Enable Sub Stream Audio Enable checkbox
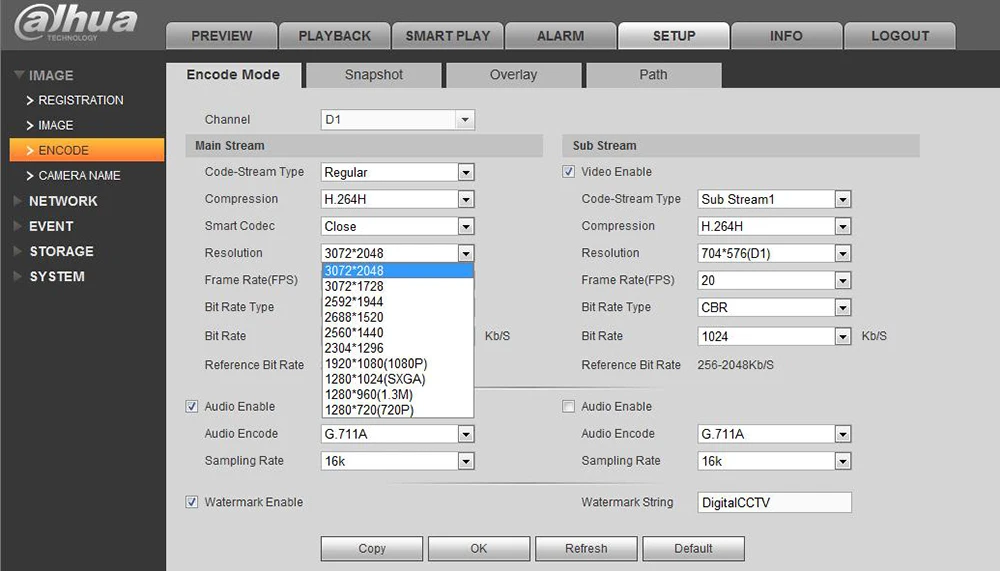Viewport: 1000px width, 571px height. [x=568, y=406]
